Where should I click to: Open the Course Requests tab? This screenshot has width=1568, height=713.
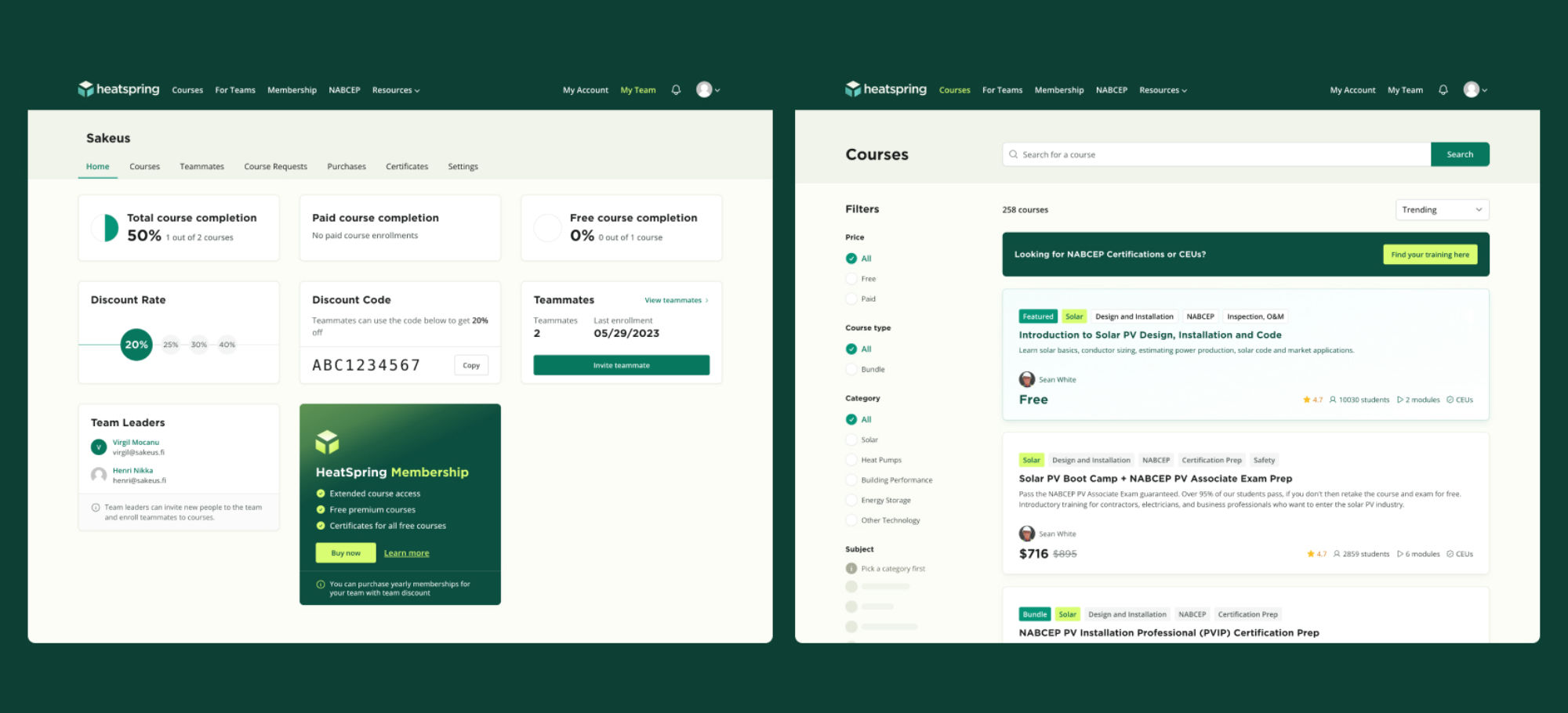point(275,166)
